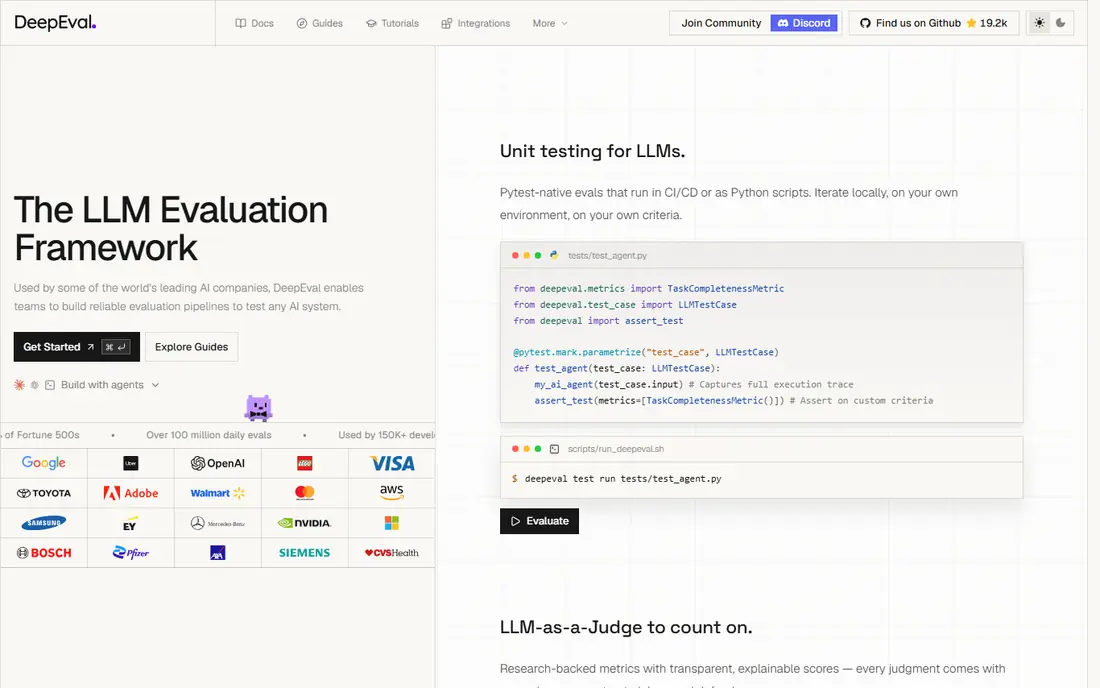1100x688 pixels.
Task: Run the Evaluate button
Action: [539, 521]
